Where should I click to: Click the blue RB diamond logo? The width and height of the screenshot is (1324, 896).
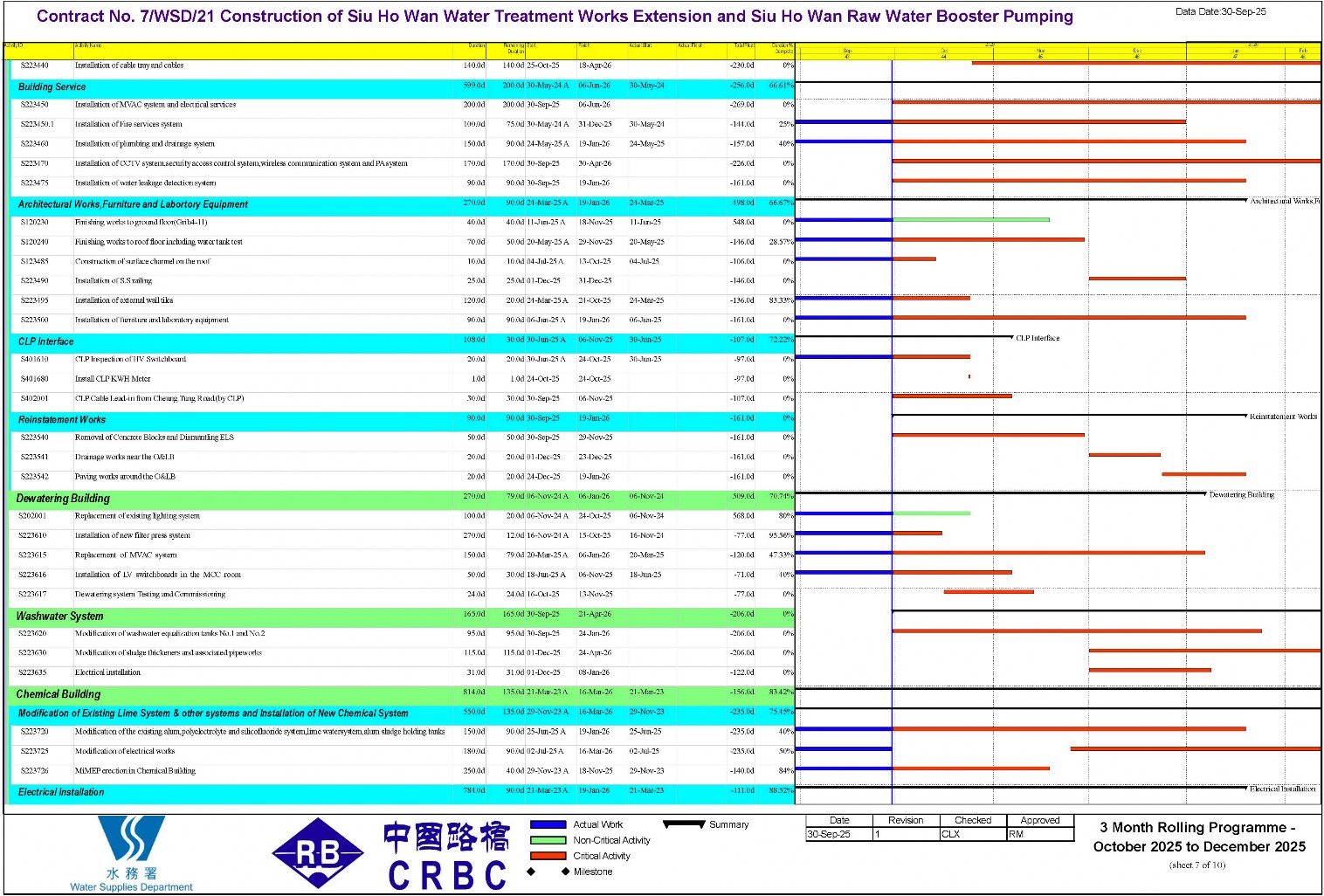(318, 853)
